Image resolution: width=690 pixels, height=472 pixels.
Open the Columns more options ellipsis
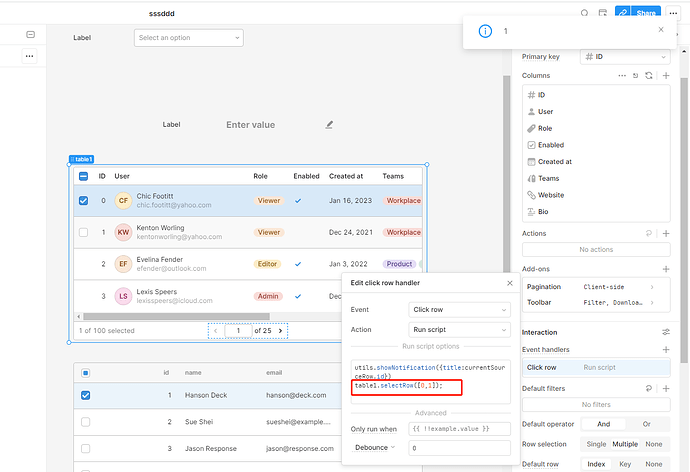(x=622, y=76)
